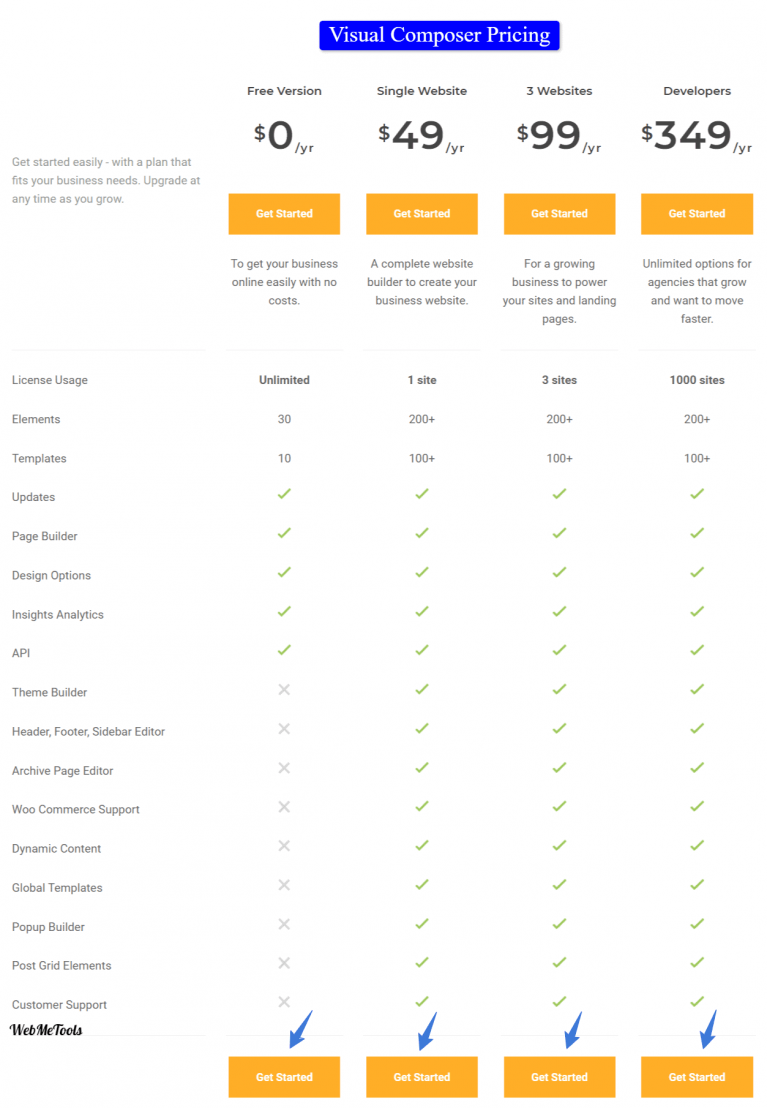Click the Header, Footer, Sidebar Editor label

[88, 732]
